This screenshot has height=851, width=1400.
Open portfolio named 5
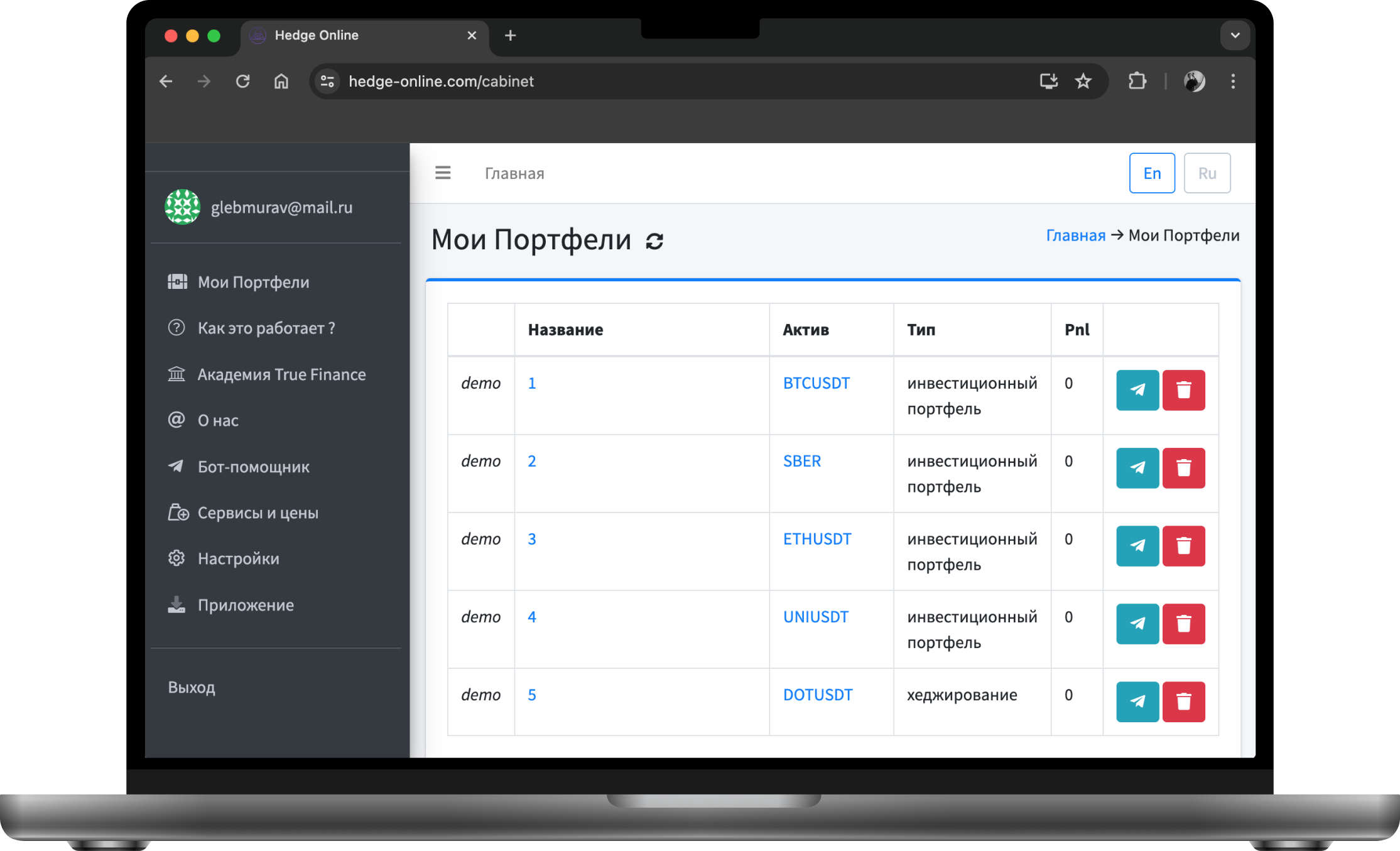[x=532, y=695]
